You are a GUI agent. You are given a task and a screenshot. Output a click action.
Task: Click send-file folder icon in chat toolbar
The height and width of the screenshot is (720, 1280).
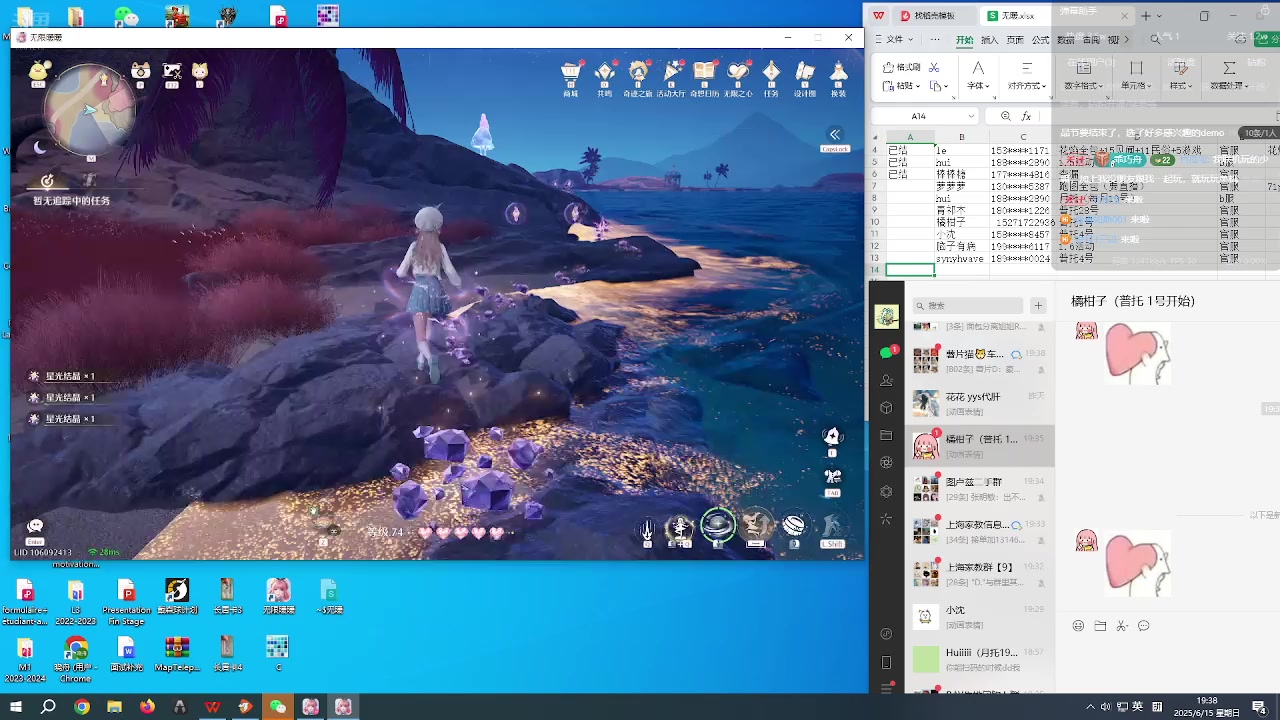(1100, 626)
